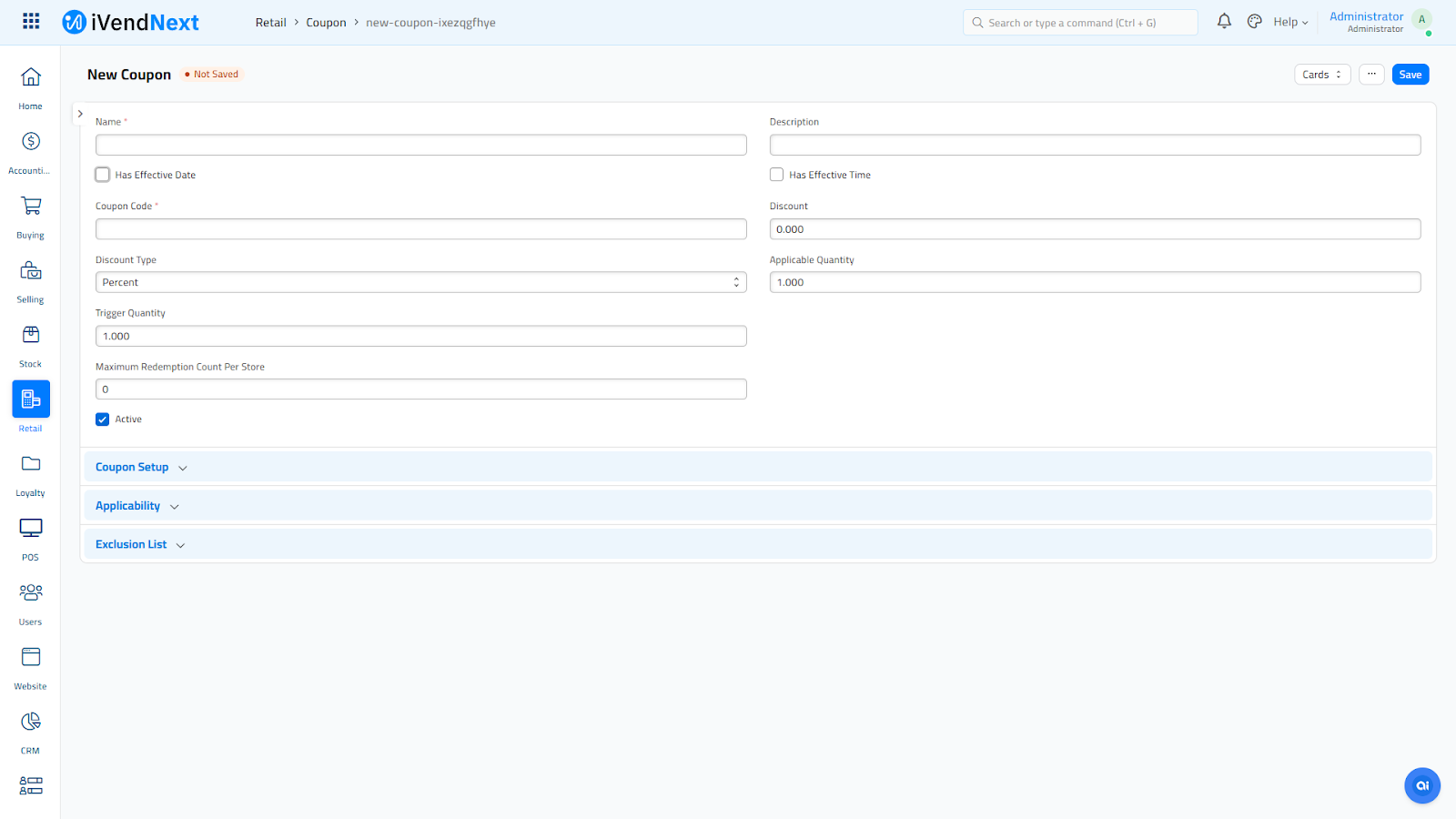Open the Buying cart icon
The width and height of the screenshot is (1456, 819).
31,207
